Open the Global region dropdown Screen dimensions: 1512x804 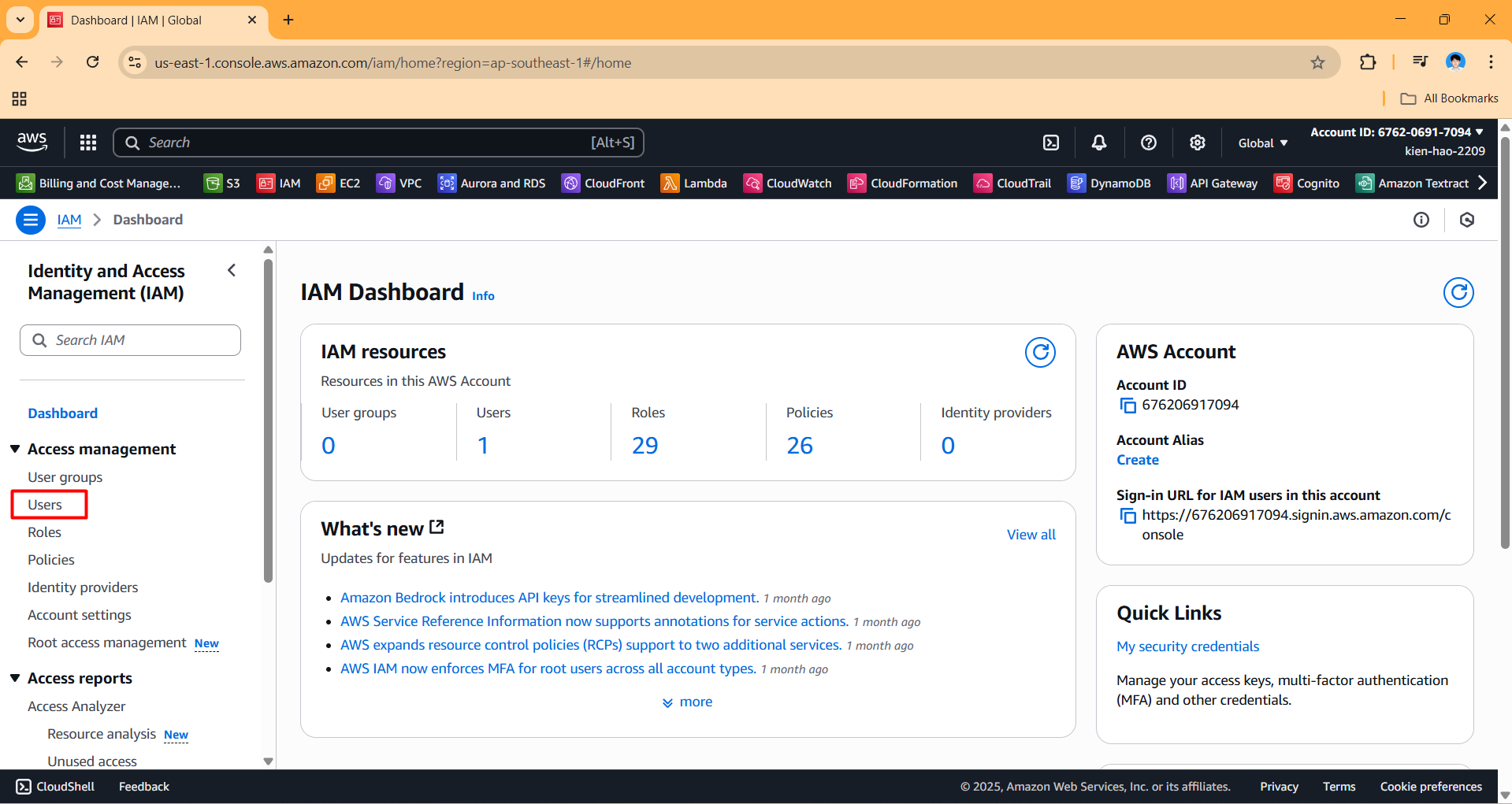click(1262, 143)
